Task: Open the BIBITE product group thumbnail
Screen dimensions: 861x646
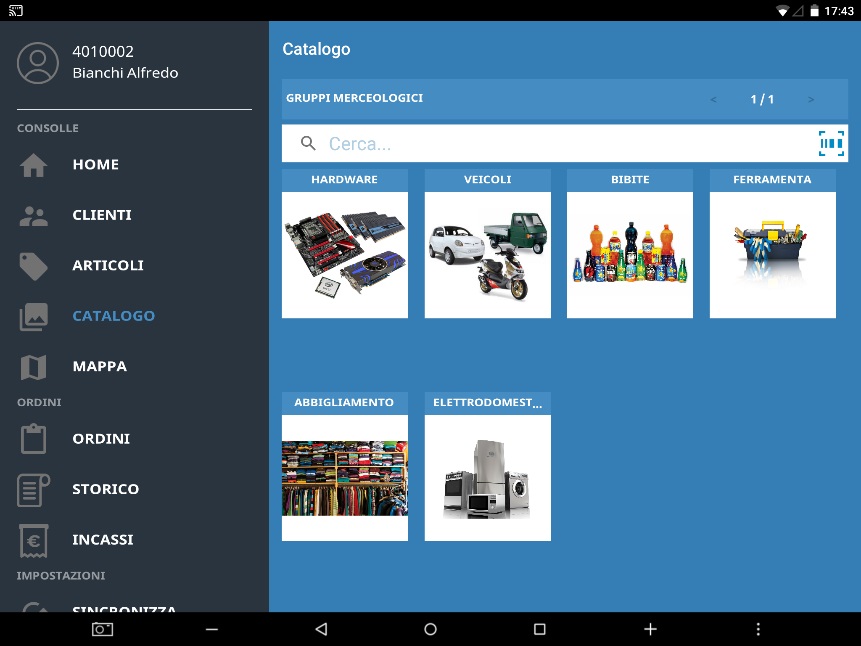Action: [630, 255]
